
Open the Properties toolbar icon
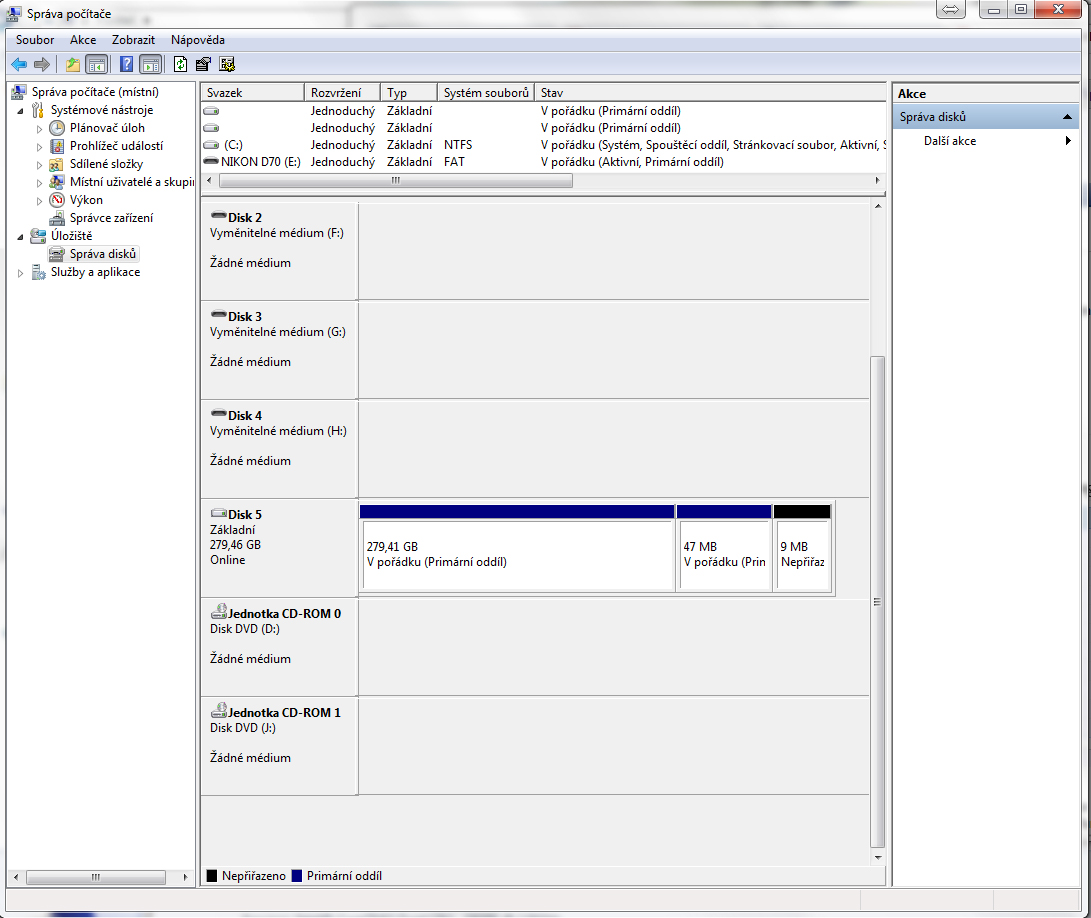(203, 65)
